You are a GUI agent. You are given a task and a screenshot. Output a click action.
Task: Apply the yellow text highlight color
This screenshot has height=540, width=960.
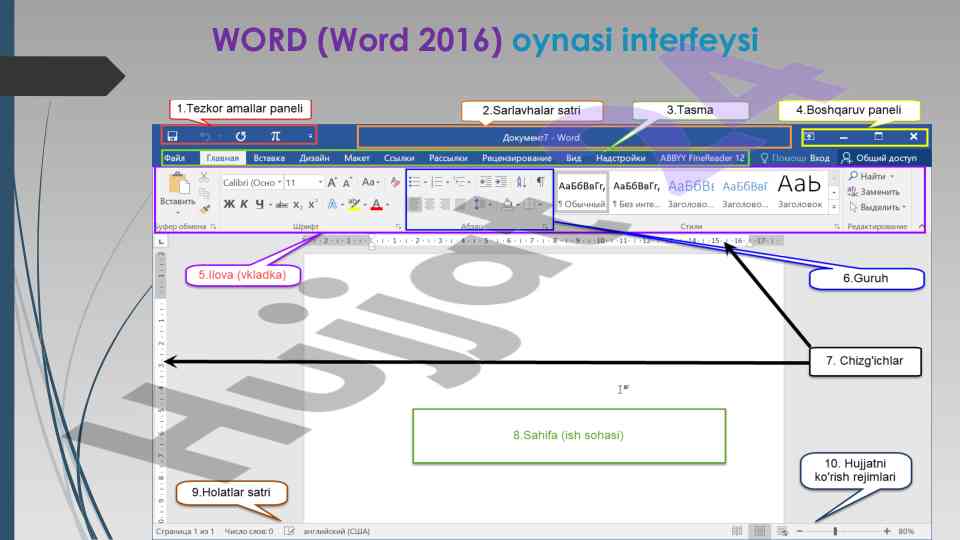click(353, 204)
